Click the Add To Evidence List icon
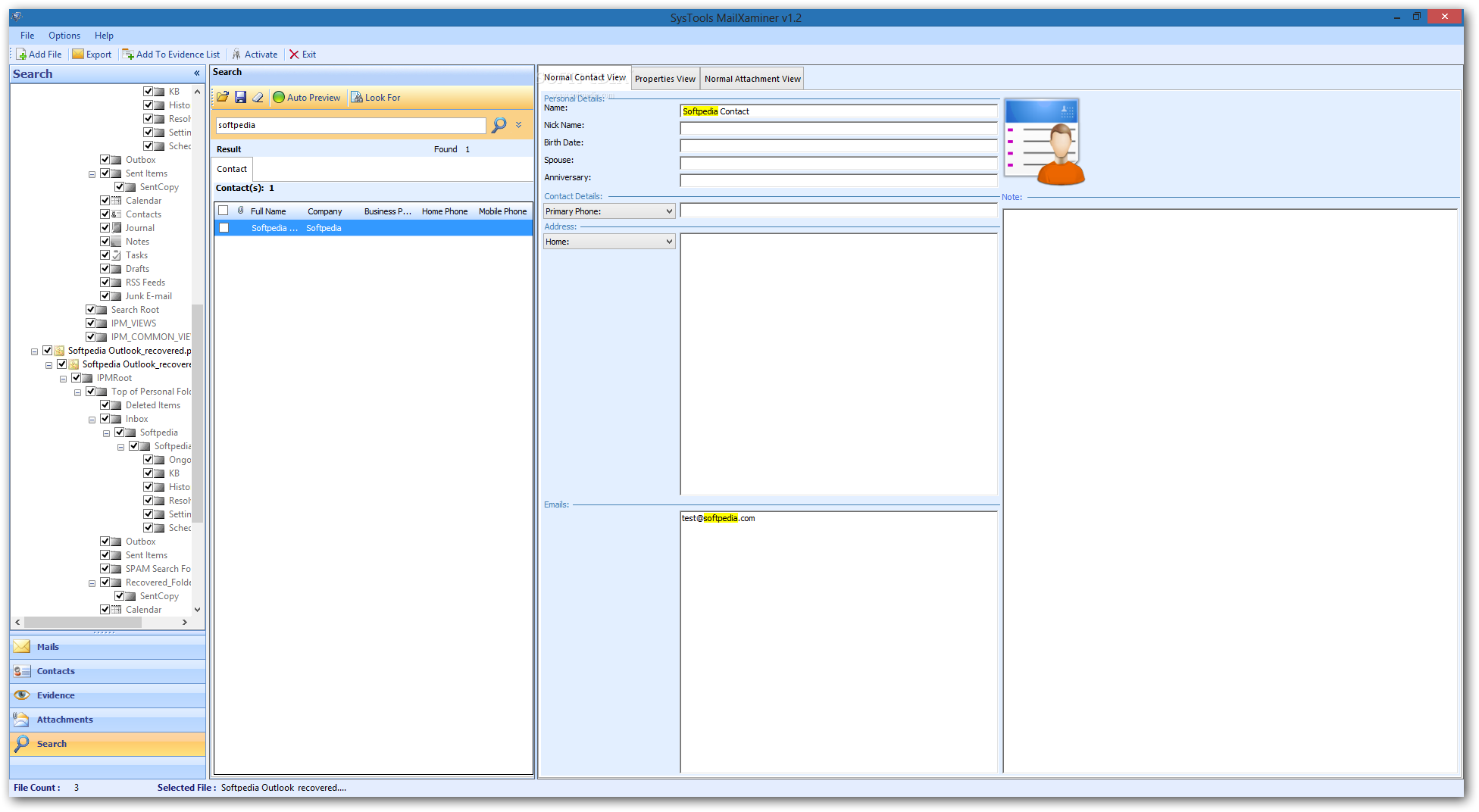Viewport: 1479px width, 812px height. coord(128,55)
